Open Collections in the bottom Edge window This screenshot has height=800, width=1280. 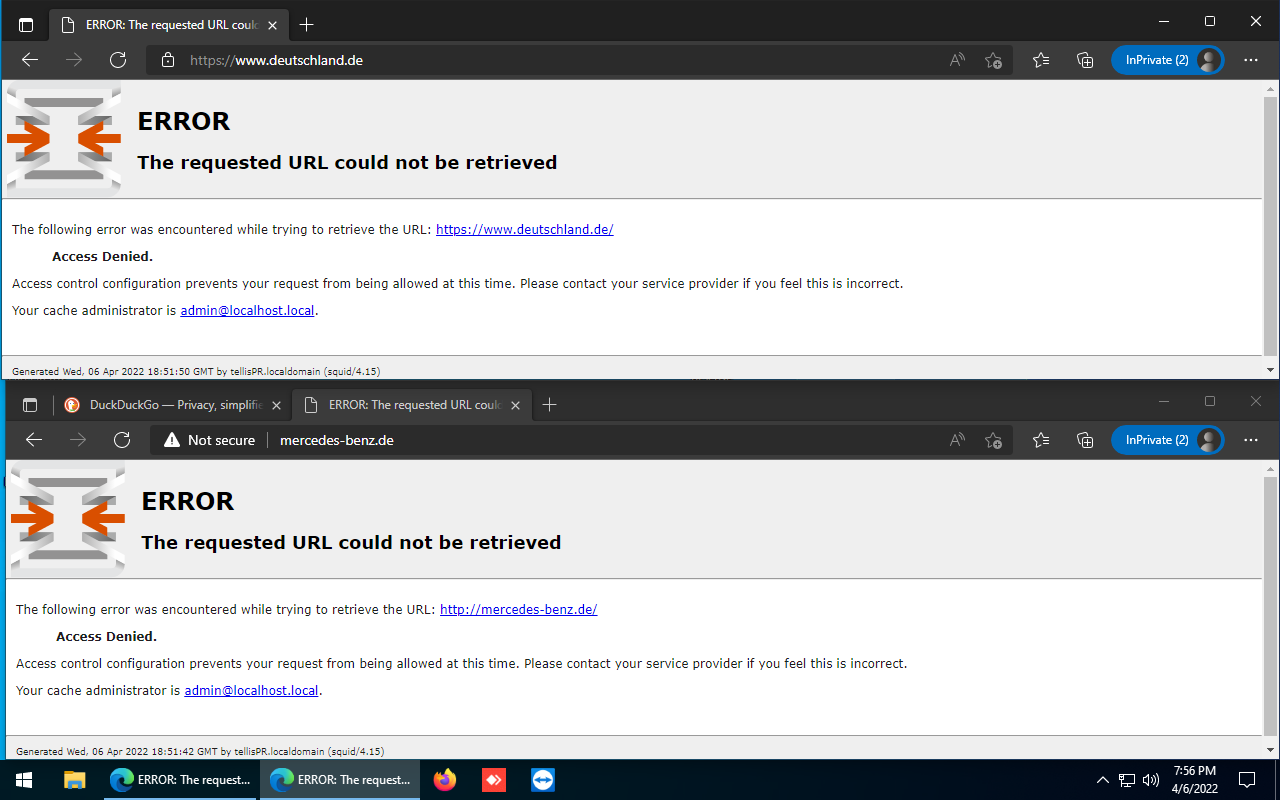pyautogui.click(x=1084, y=440)
